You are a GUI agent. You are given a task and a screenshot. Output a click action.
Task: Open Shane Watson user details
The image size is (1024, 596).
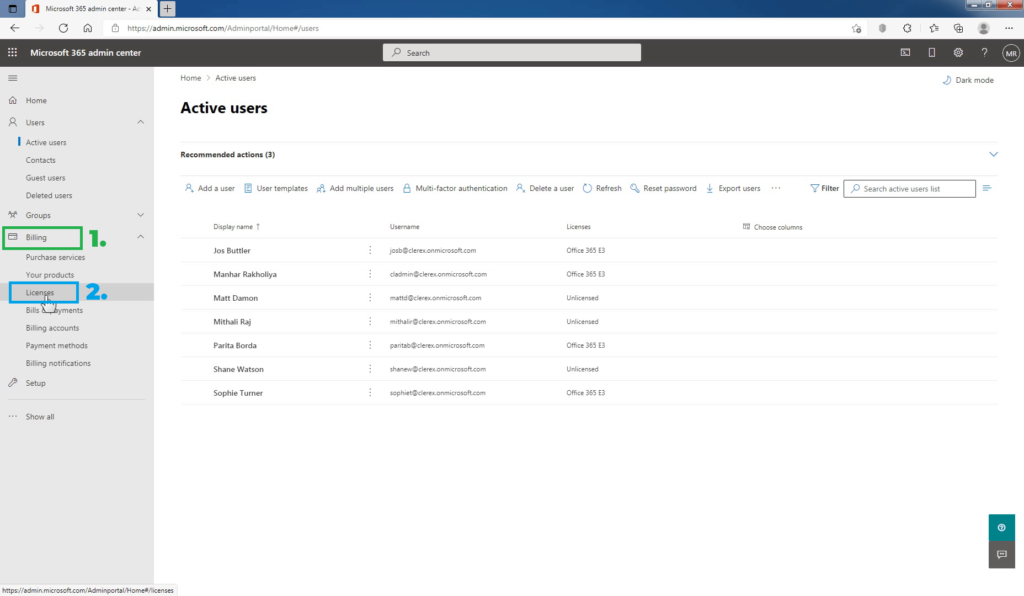click(x=238, y=369)
